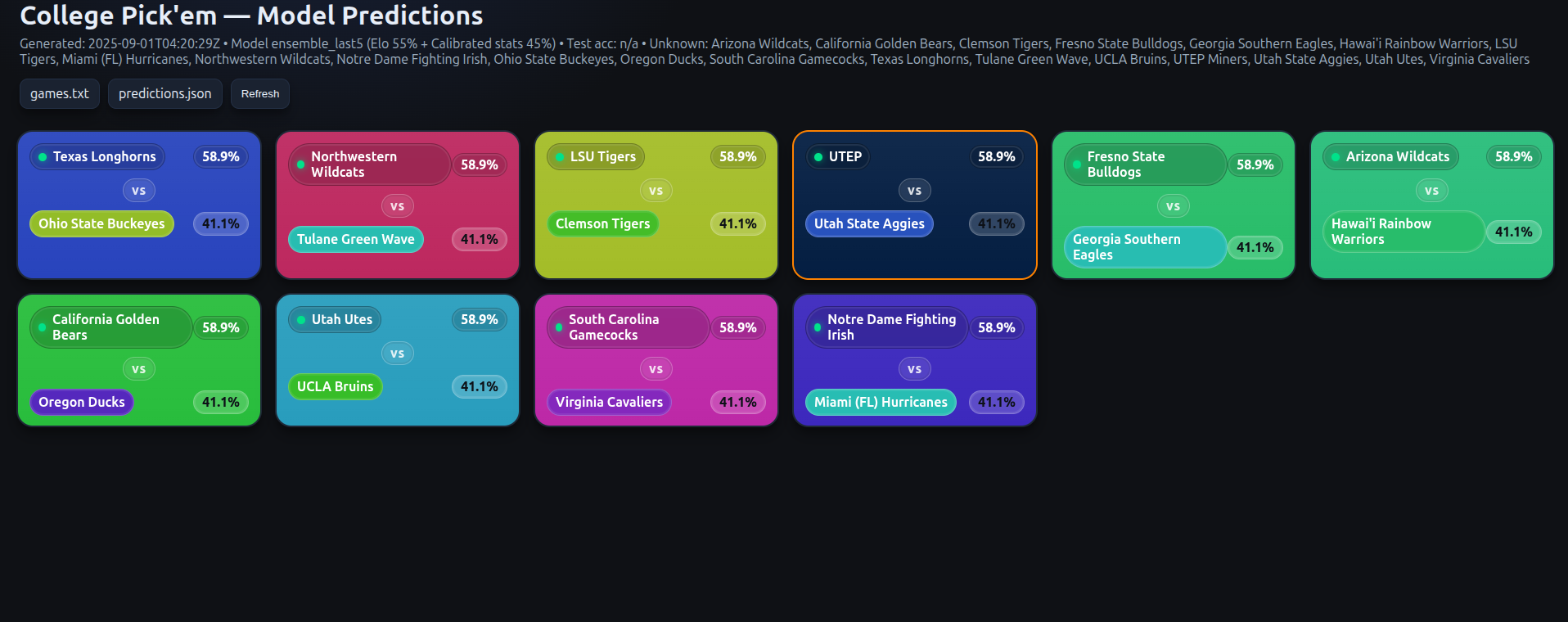Click the 58.9% badge for Northwestern Wildcats
1568x622 pixels.
click(x=480, y=165)
